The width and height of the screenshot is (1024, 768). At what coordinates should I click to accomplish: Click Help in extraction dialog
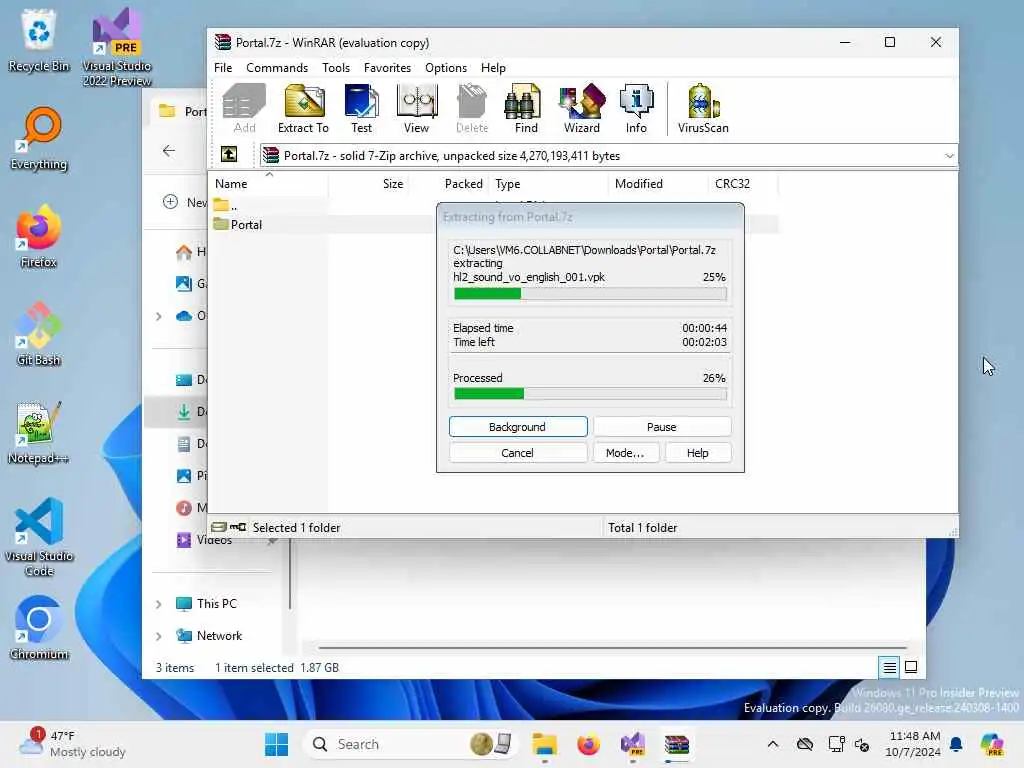[x=697, y=453]
